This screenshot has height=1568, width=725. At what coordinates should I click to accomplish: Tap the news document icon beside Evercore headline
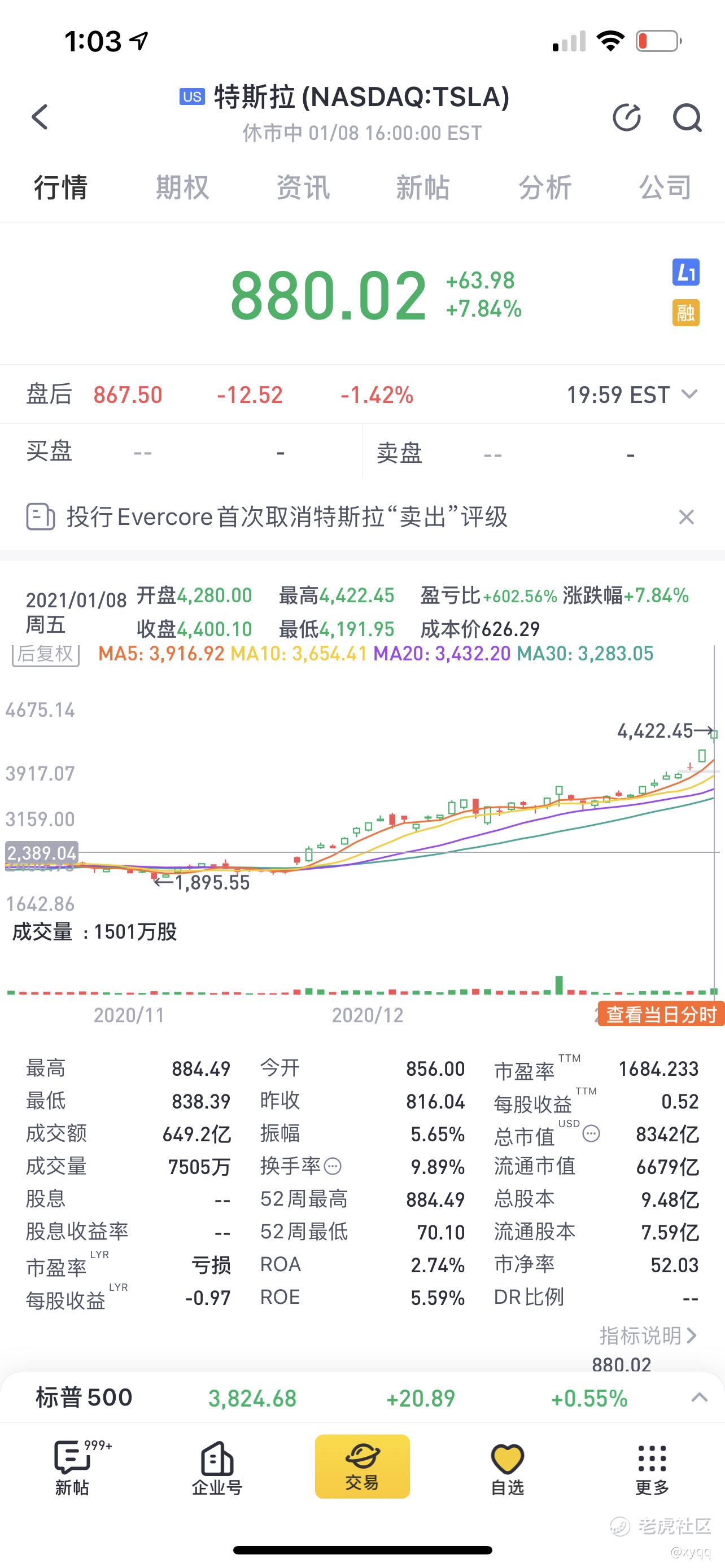40,517
